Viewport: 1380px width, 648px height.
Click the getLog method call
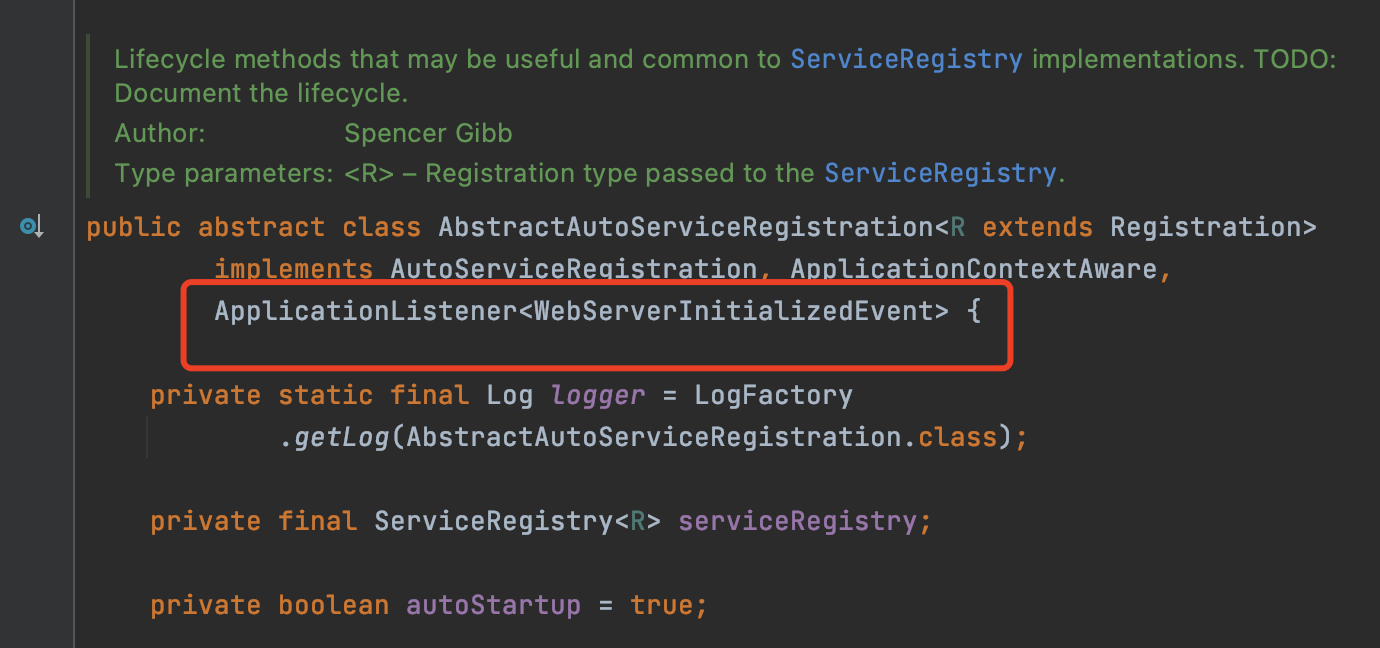click(x=341, y=437)
